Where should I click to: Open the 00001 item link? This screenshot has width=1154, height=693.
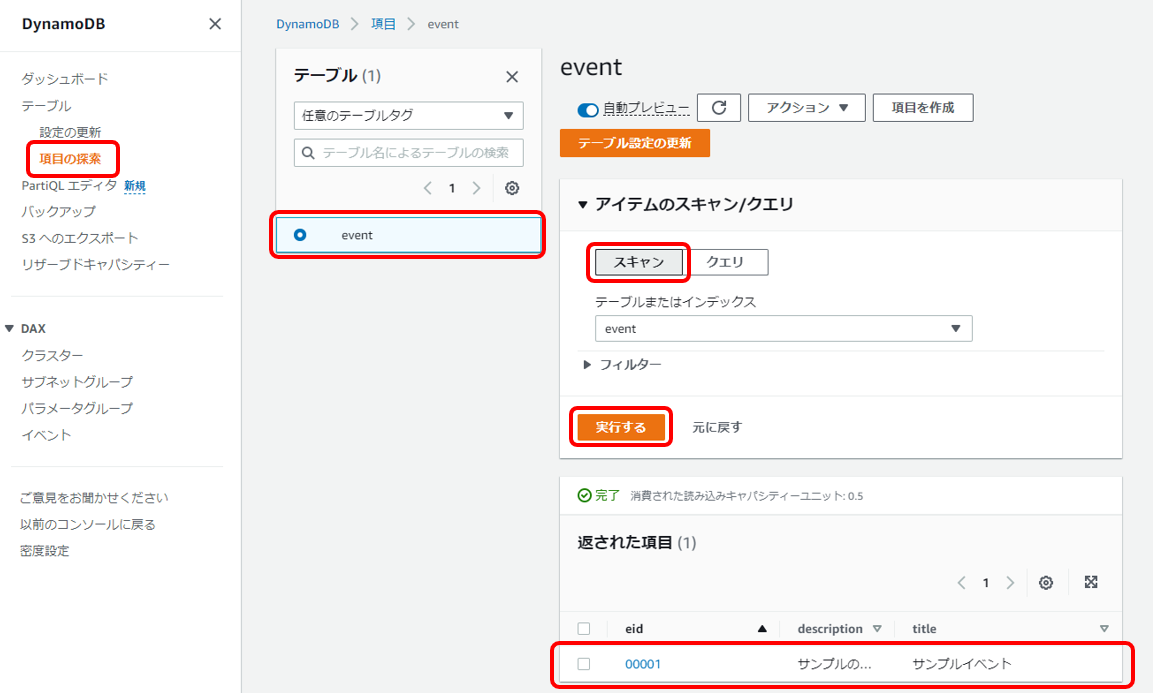tap(643, 664)
